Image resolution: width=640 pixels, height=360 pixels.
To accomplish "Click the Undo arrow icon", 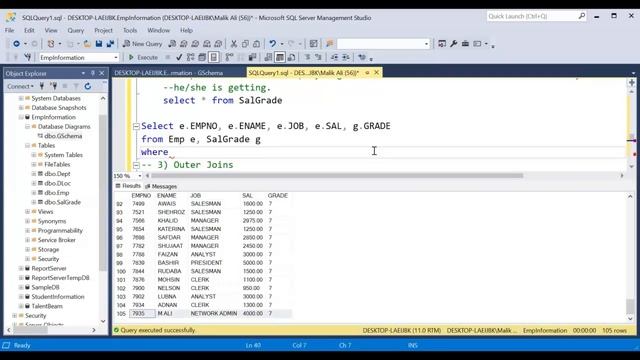I will click(272, 44).
